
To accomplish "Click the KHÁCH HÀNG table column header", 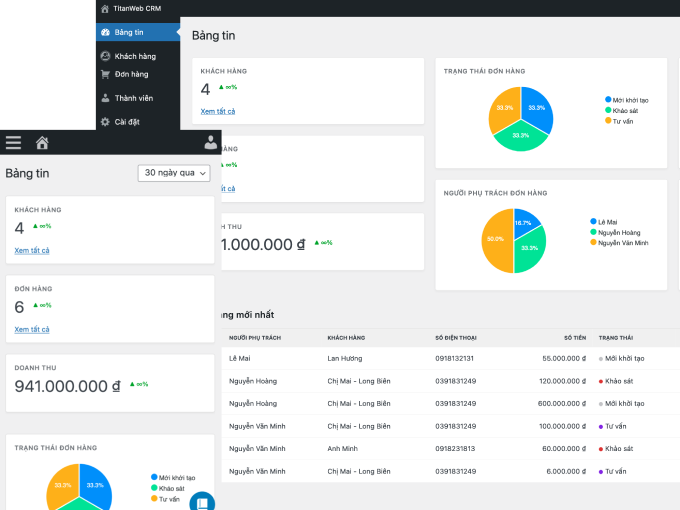I will [346, 338].
